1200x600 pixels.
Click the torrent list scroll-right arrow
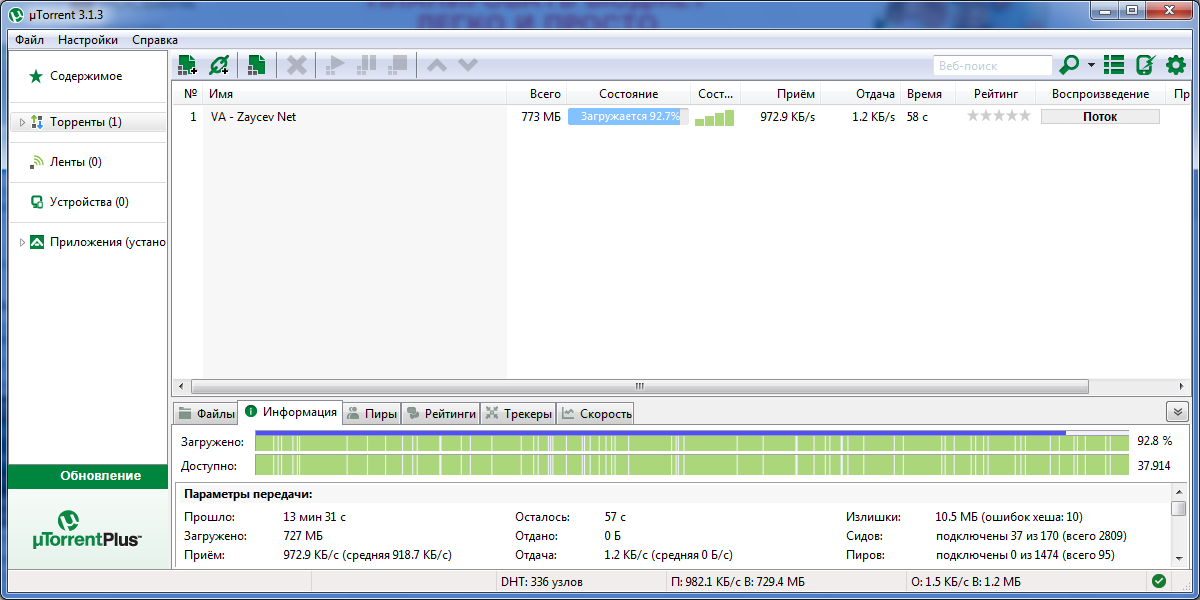point(1183,386)
